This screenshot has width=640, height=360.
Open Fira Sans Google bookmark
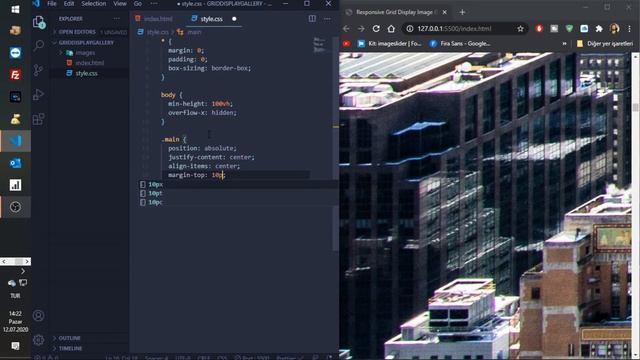point(460,44)
